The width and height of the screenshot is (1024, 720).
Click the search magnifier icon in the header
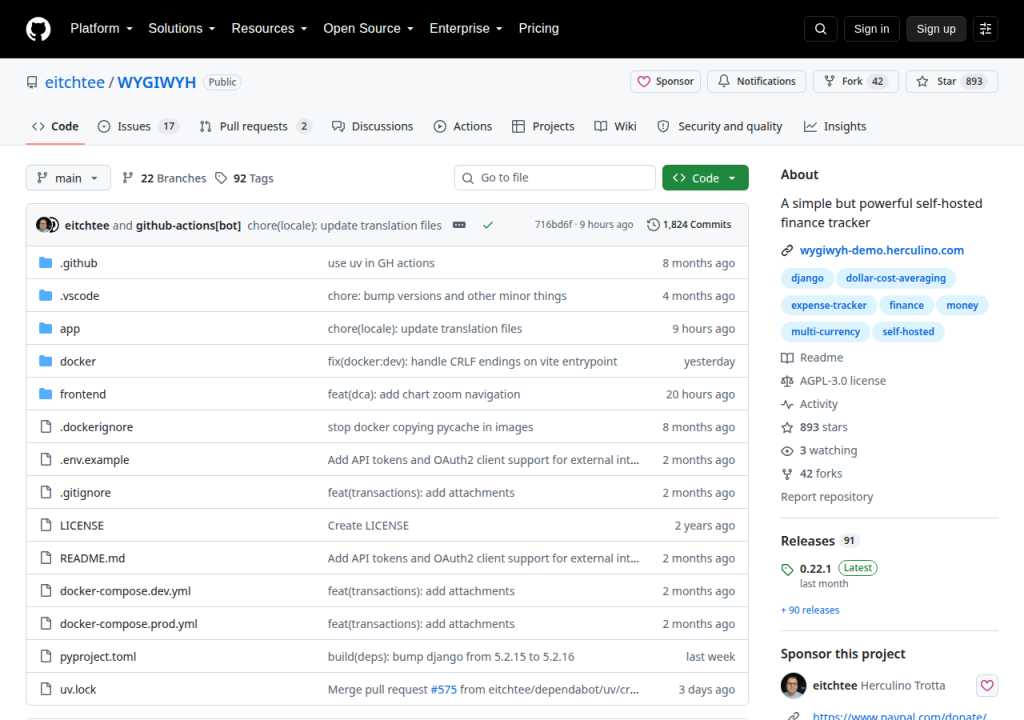pyautogui.click(x=820, y=29)
